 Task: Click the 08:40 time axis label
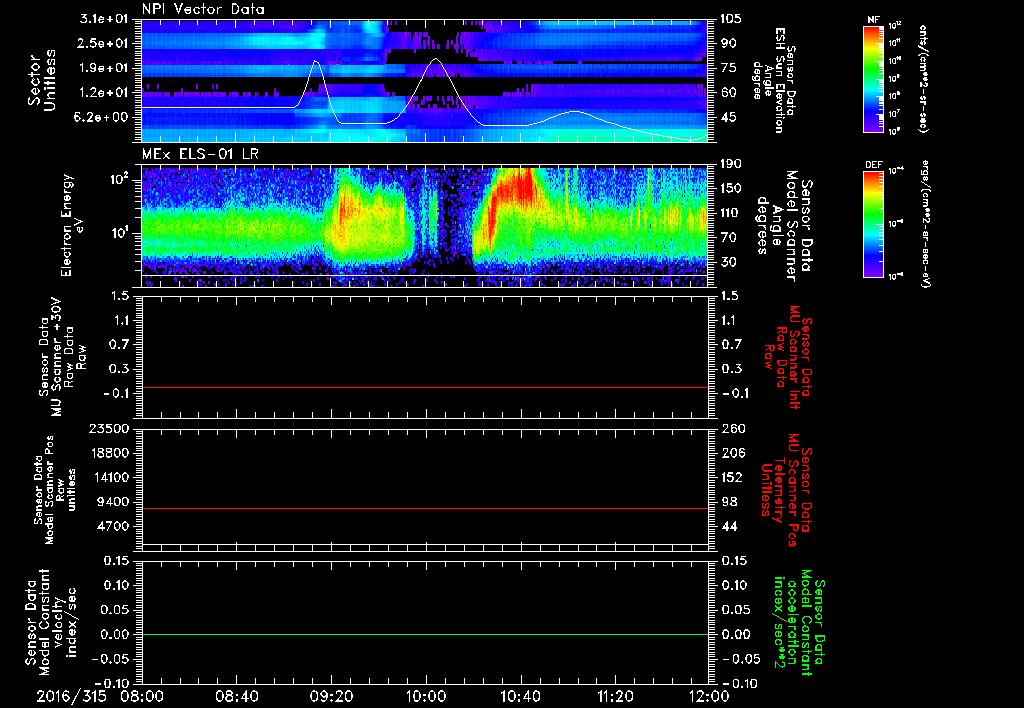click(x=236, y=696)
